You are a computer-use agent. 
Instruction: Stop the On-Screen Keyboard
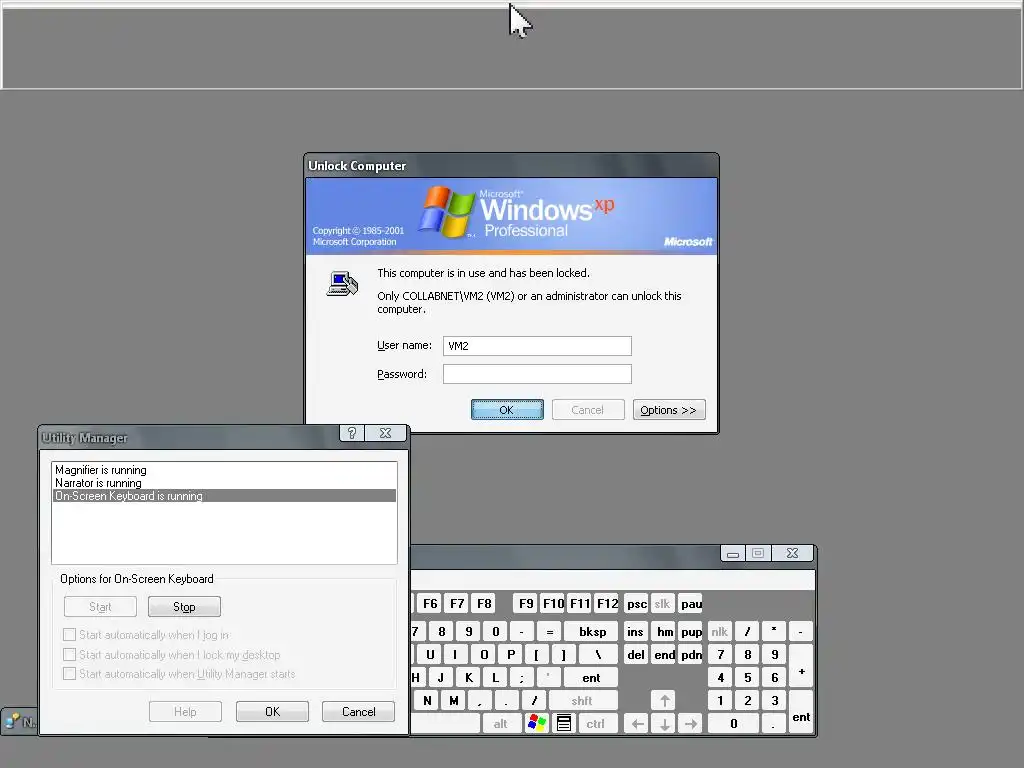coord(184,607)
